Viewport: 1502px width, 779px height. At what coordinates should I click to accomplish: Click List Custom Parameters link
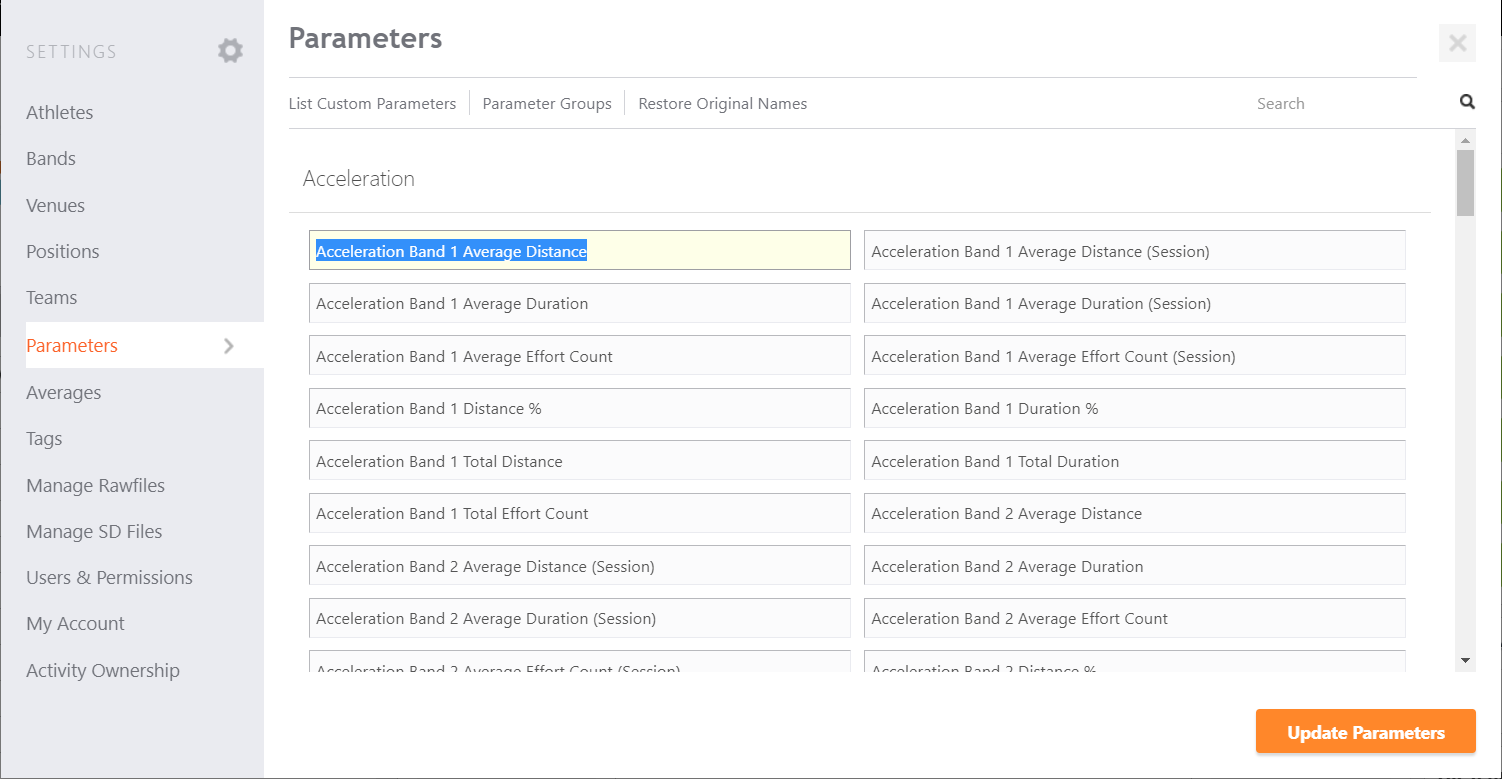coord(372,104)
